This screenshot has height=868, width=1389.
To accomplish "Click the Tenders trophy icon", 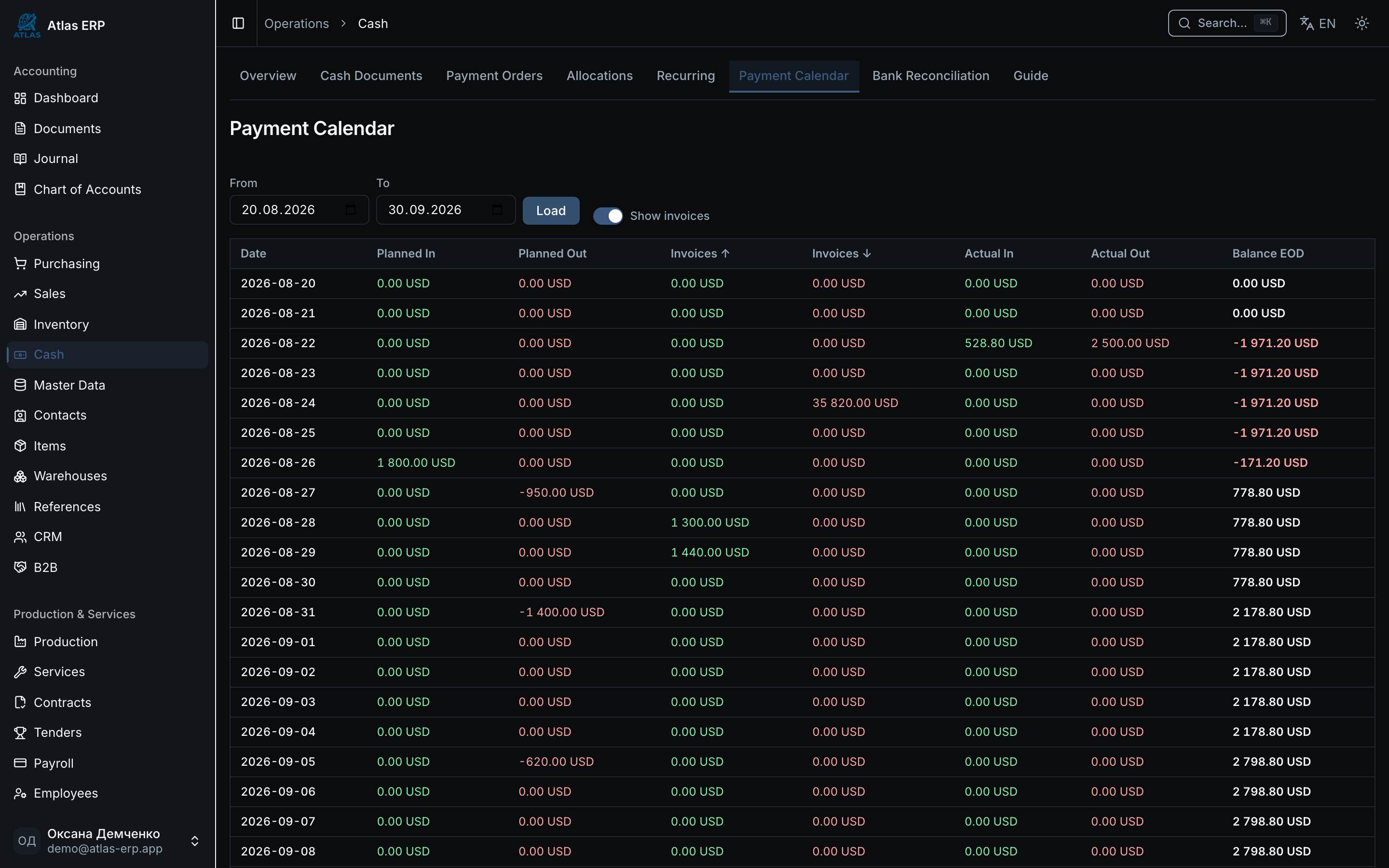I will [x=20, y=732].
